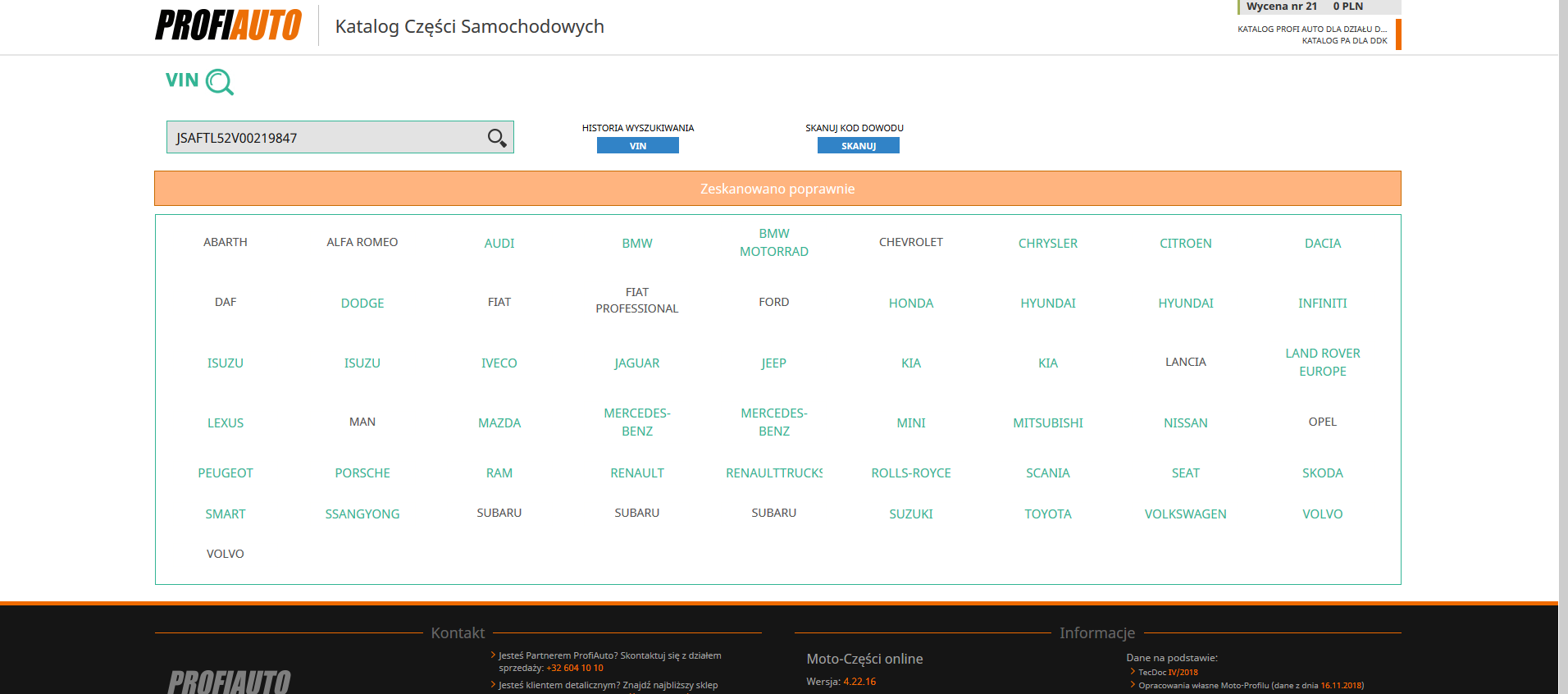The width and height of the screenshot is (1568, 694).
Task: Click the version number 4.22.16
Action: click(859, 682)
